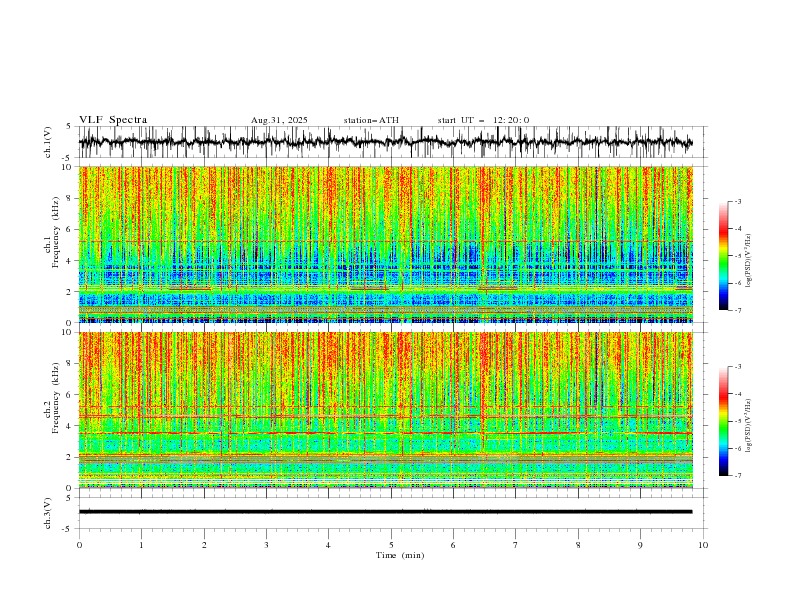Click the 'start UT = 12:20:0' text
This screenshot has width=792, height=612.
pyautogui.click(x=483, y=120)
